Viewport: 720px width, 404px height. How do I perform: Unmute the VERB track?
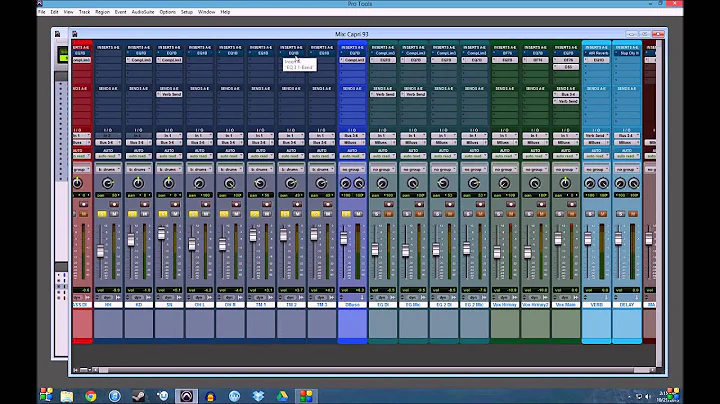coord(602,214)
